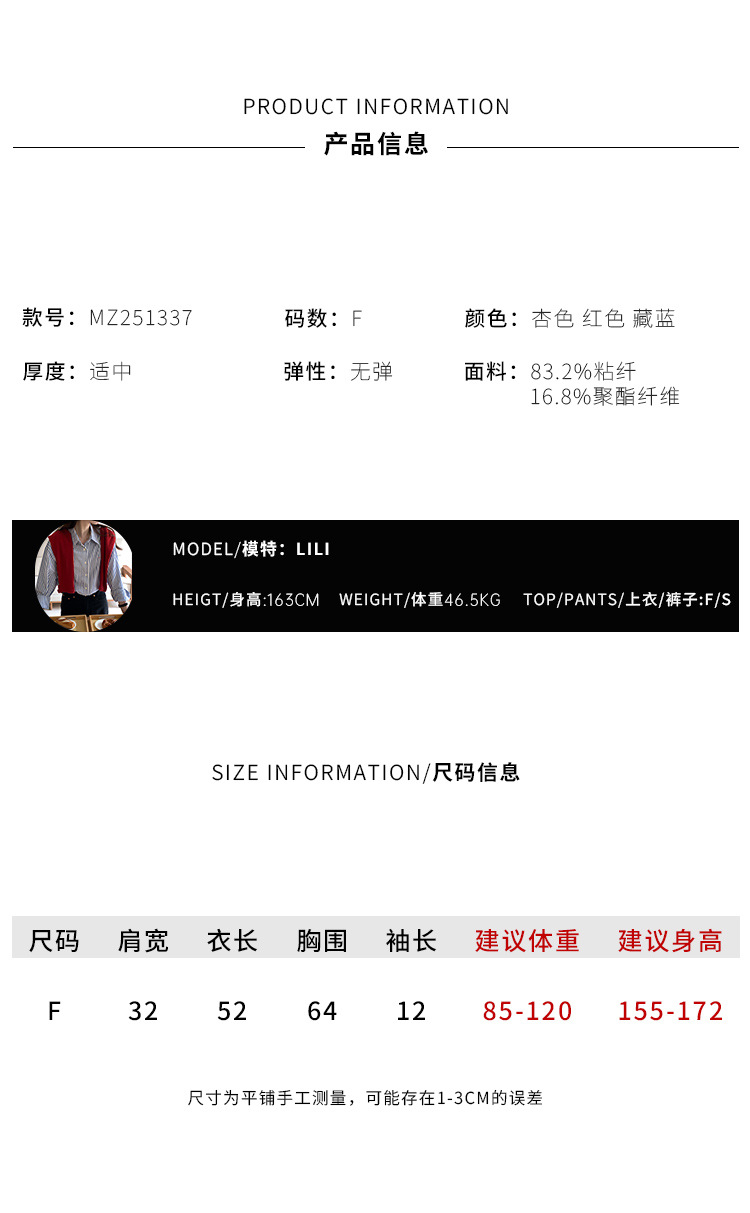
Task: Click the TOP/PANTS F/S size text
Action: [627, 600]
